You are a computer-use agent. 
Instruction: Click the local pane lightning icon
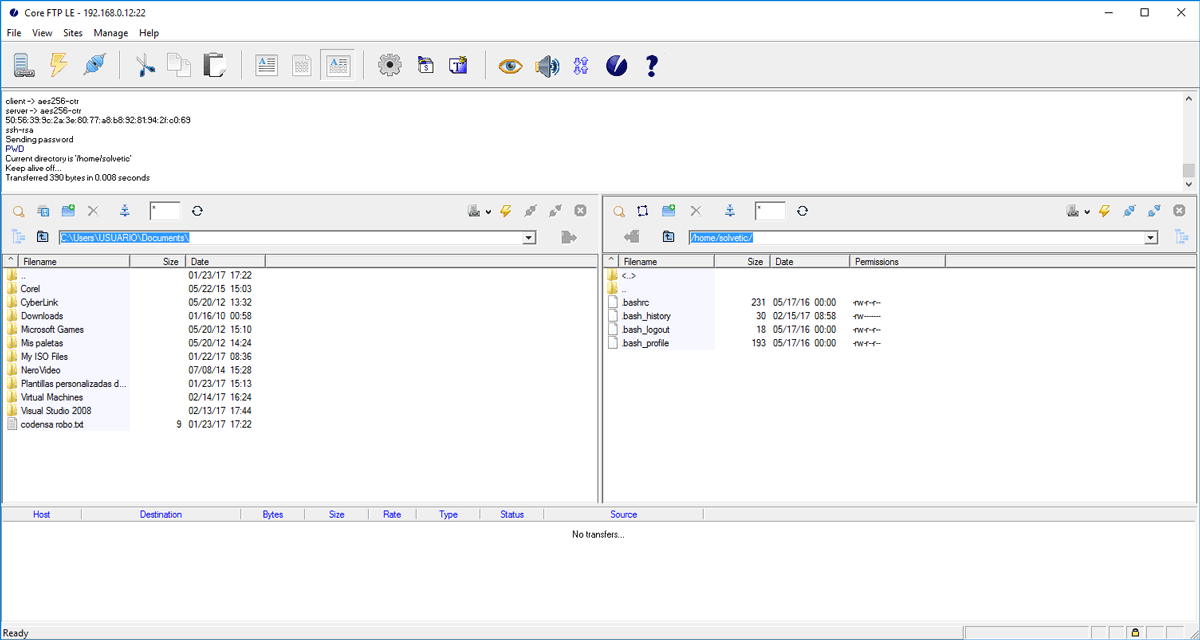click(x=505, y=211)
